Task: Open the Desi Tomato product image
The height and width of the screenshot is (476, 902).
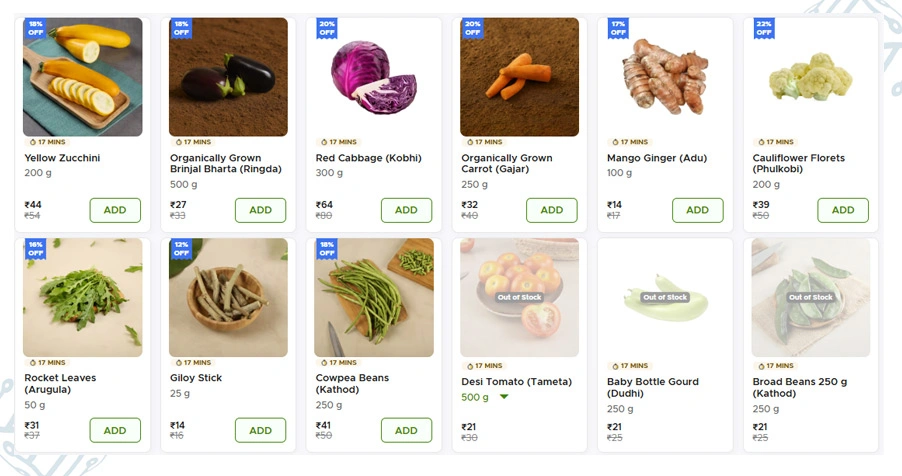Action: pos(519,298)
